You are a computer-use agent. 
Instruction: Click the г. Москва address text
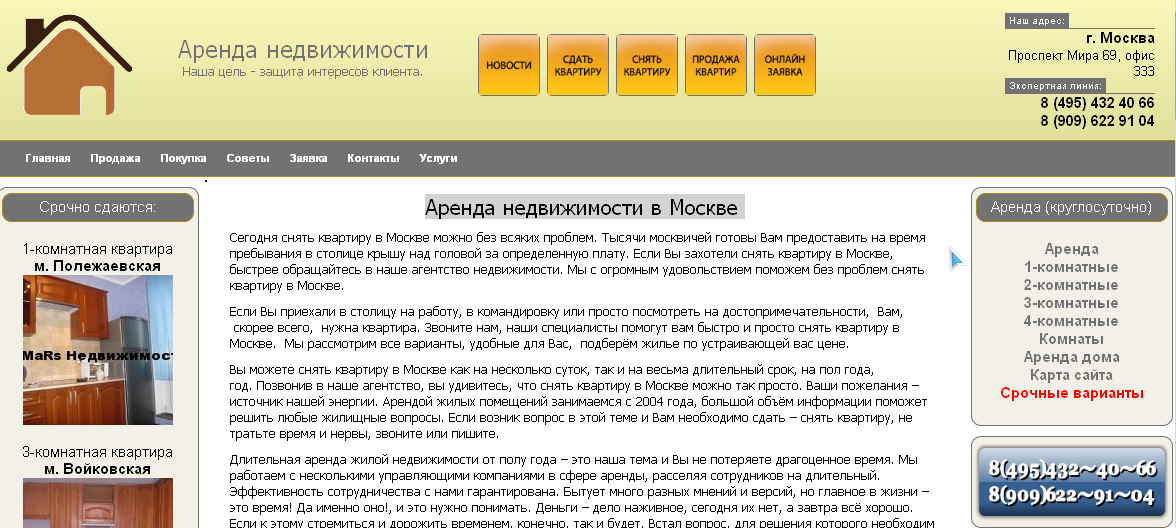coord(1120,38)
